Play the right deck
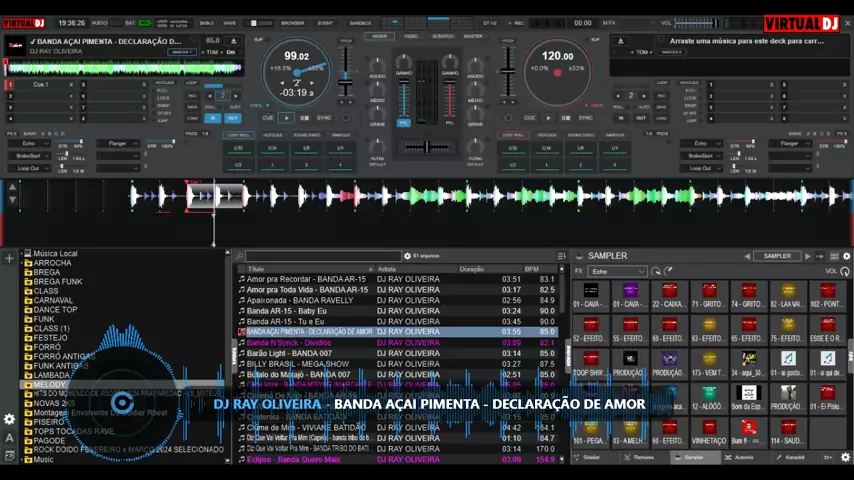Viewport: 854px width, 480px height. [x=548, y=118]
